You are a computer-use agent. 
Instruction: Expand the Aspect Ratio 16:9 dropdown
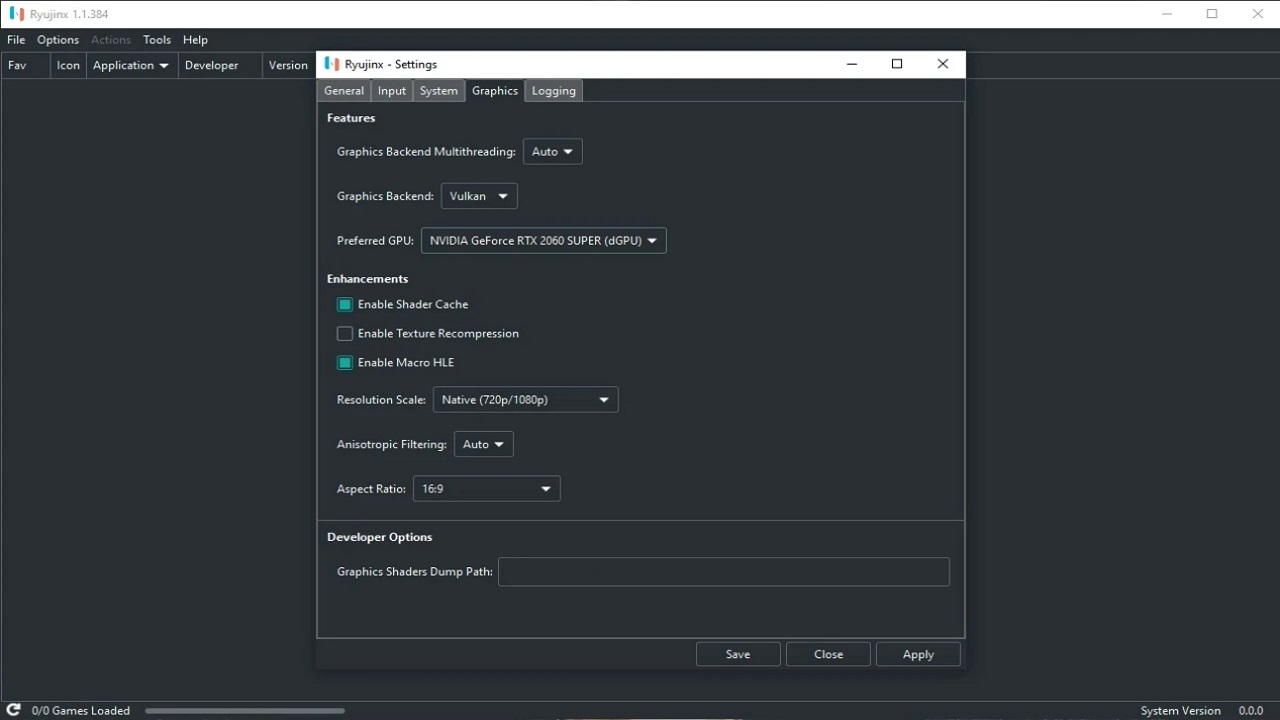tap(486, 489)
